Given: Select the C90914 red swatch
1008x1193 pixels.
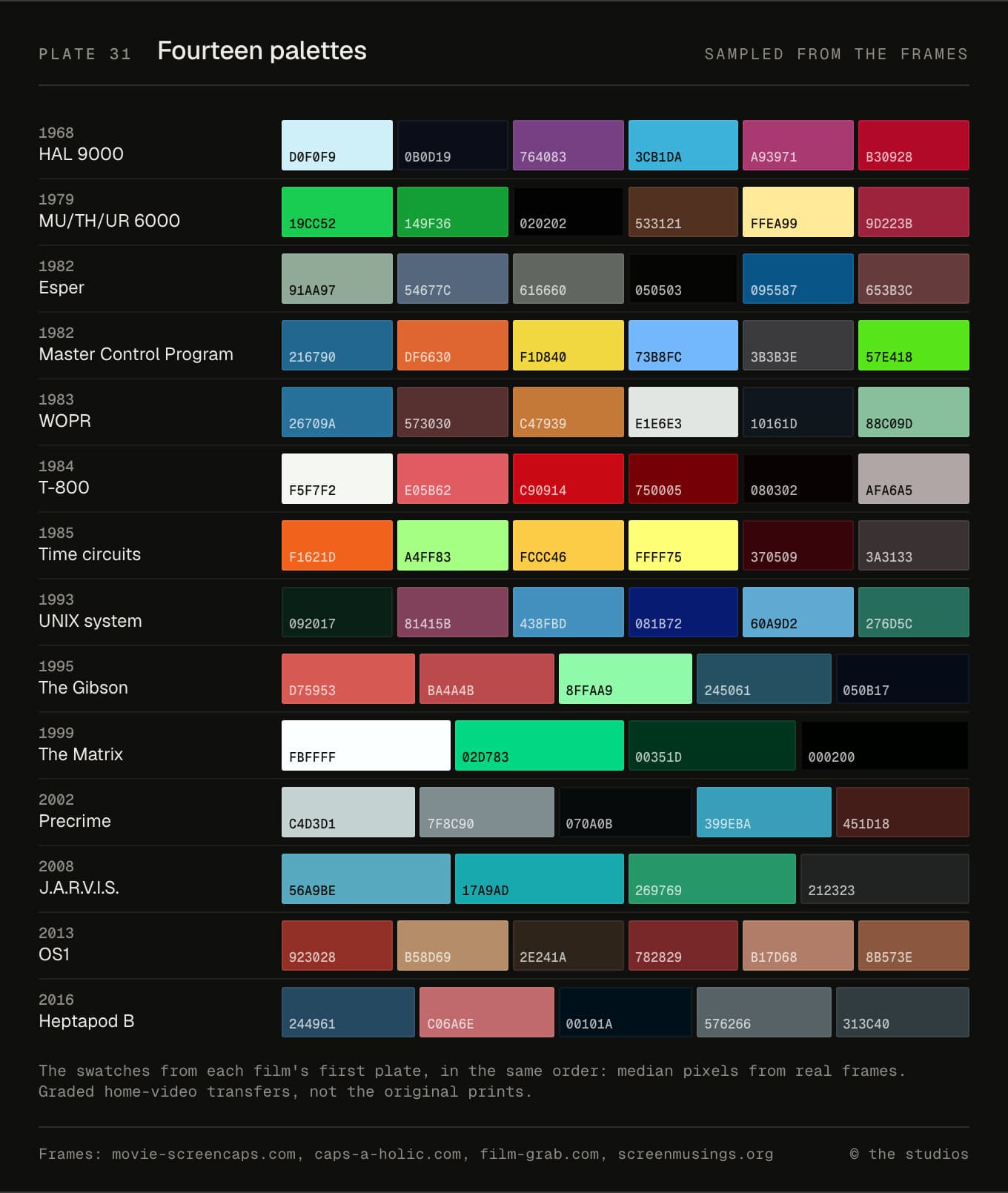Looking at the screenshot, I should (568, 479).
